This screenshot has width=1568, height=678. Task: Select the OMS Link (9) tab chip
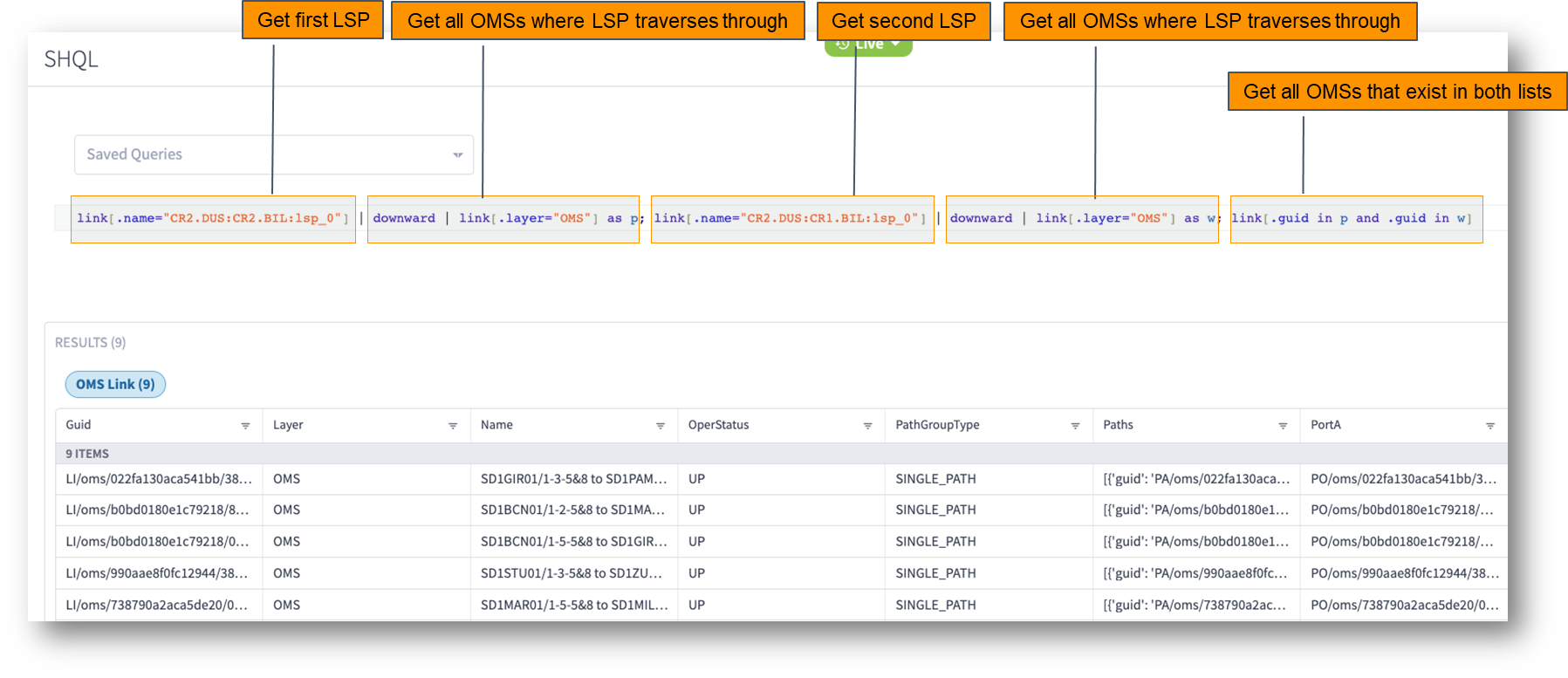pos(115,384)
